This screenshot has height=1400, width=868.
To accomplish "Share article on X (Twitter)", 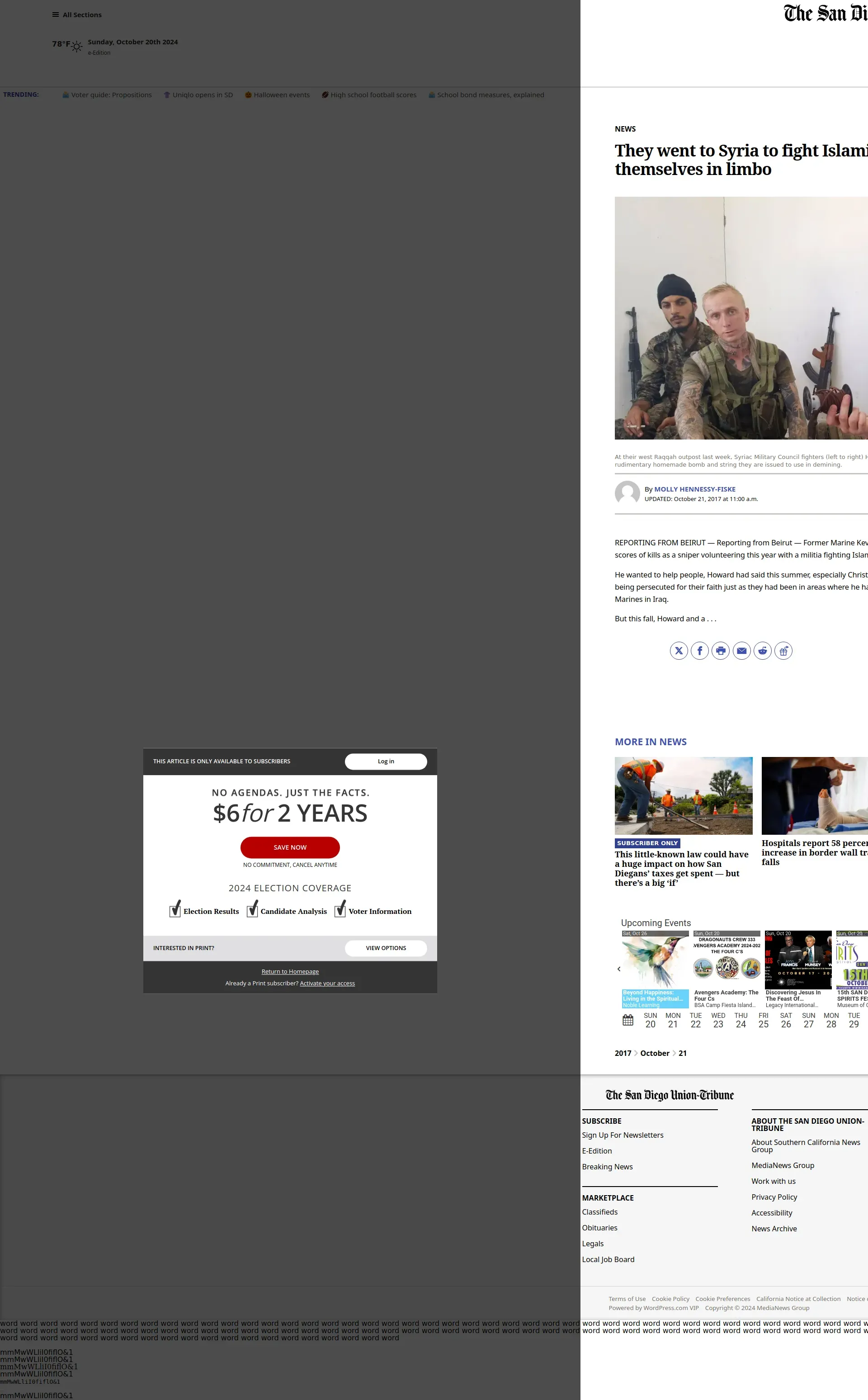I will click(679, 651).
